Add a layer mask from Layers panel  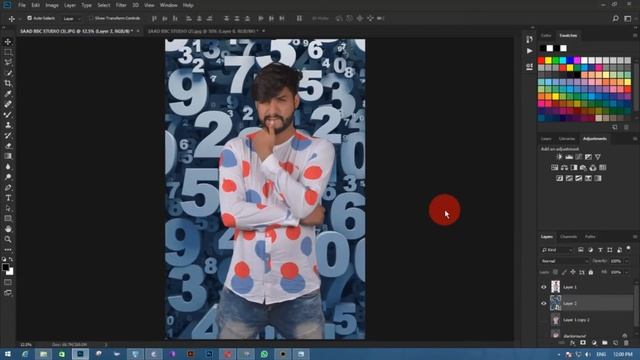pyautogui.click(x=583, y=343)
